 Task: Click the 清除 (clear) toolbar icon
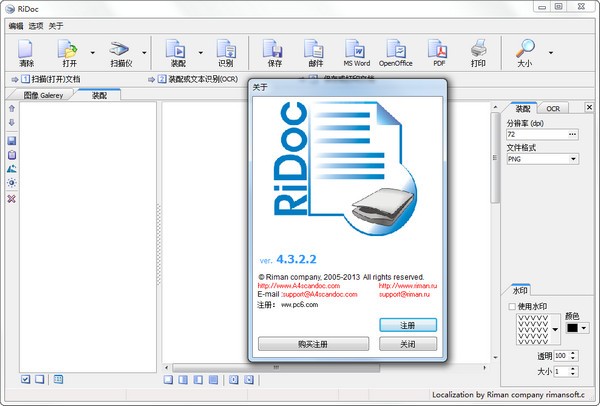click(27, 50)
